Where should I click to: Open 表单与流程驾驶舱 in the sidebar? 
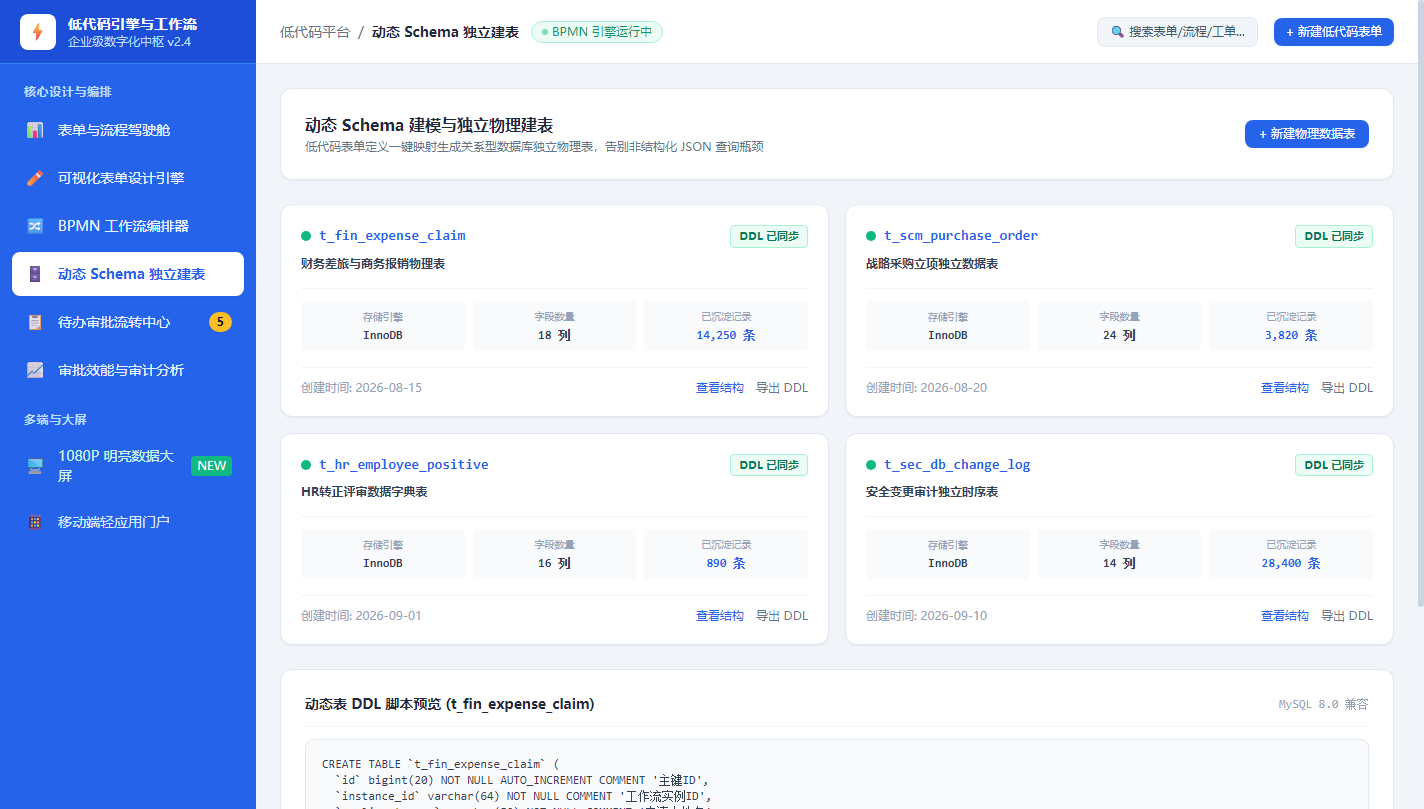point(128,130)
